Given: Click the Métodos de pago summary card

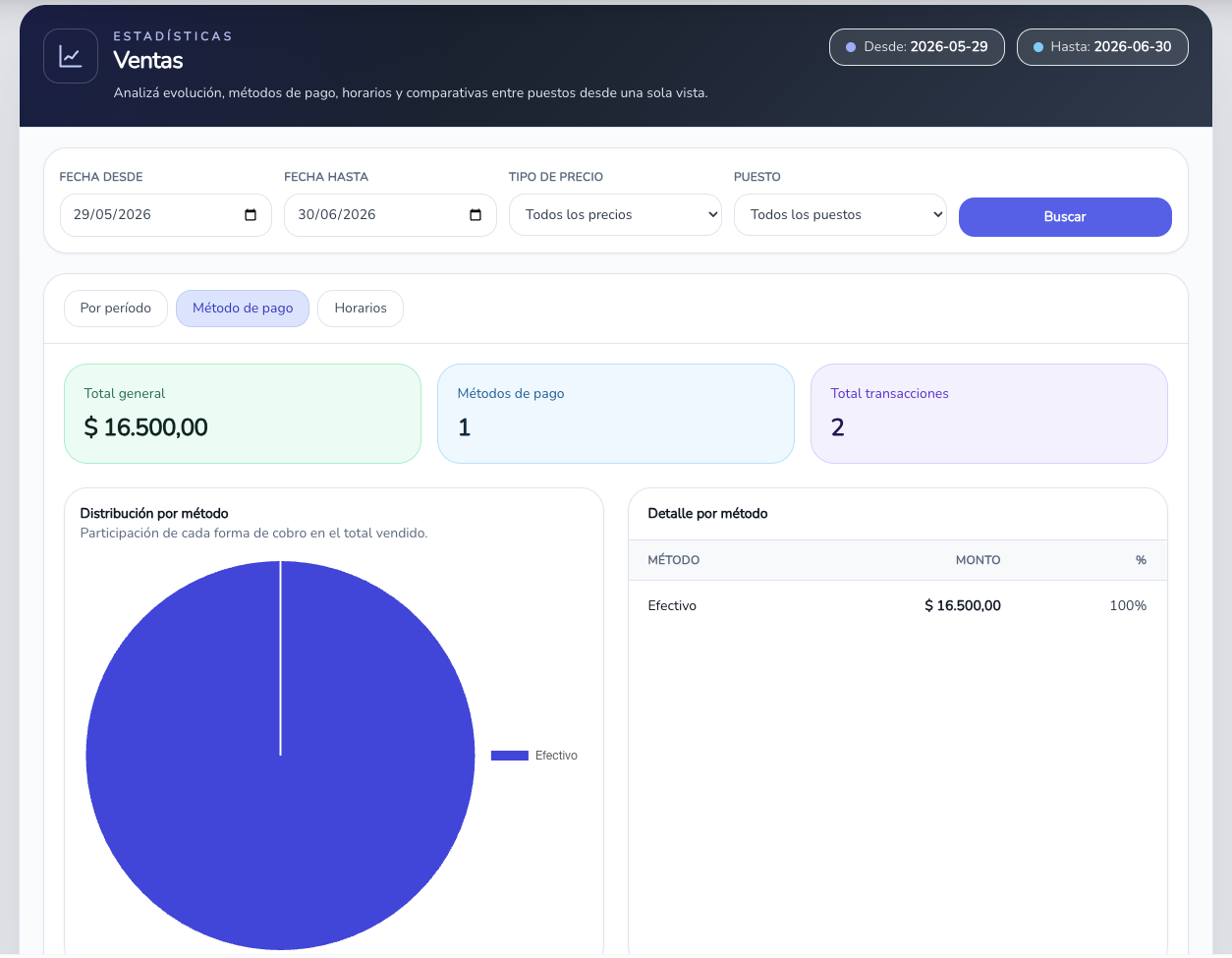Looking at the screenshot, I should click(616, 414).
